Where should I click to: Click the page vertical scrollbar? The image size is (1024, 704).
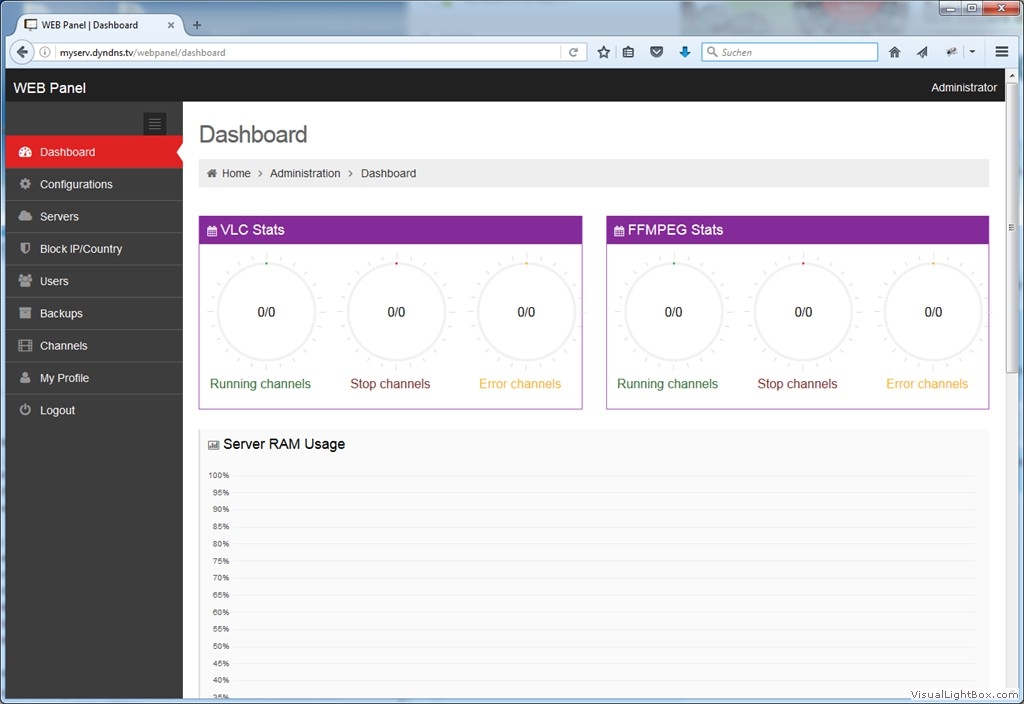tap(1011, 300)
